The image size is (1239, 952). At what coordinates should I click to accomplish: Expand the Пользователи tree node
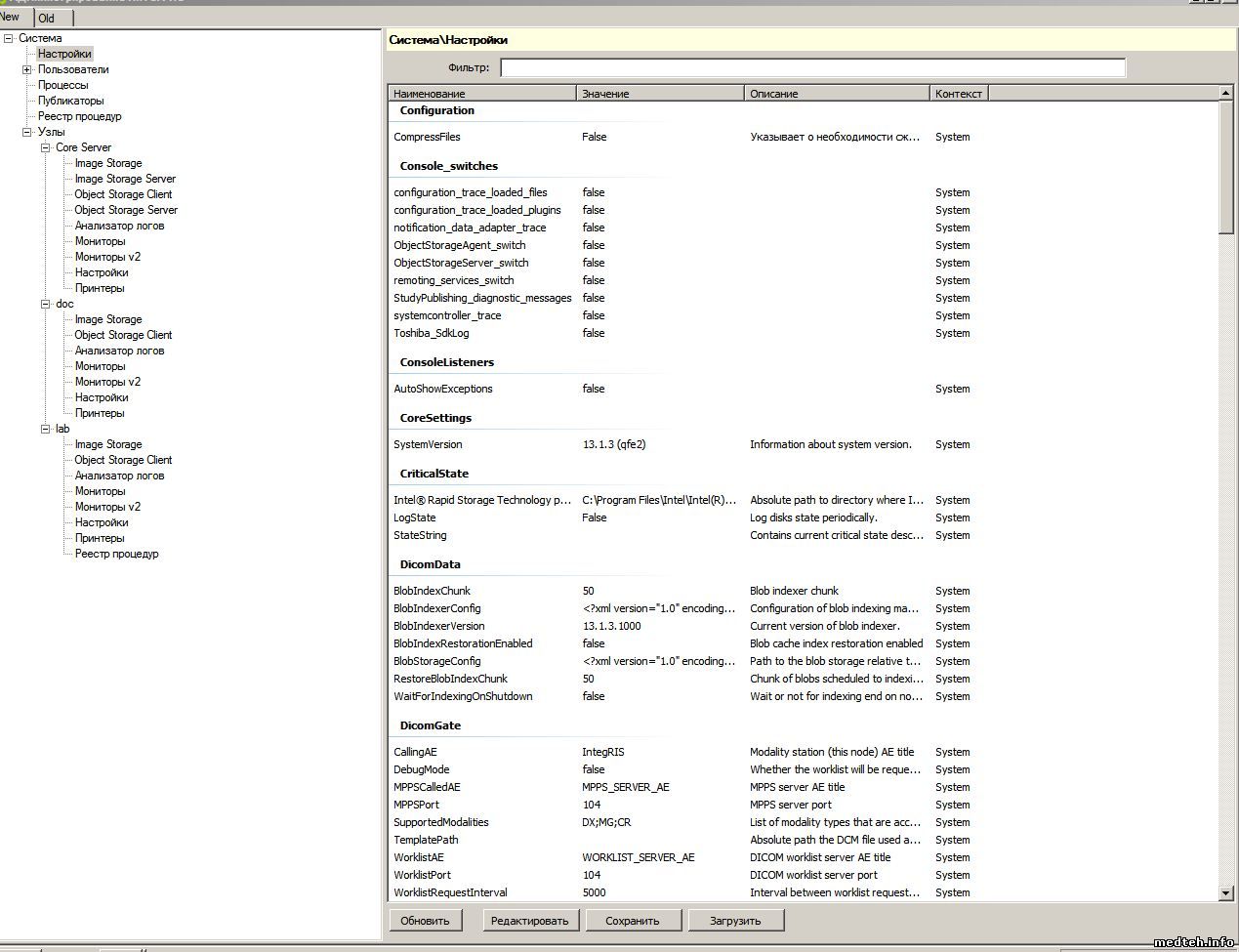[x=27, y=70]
